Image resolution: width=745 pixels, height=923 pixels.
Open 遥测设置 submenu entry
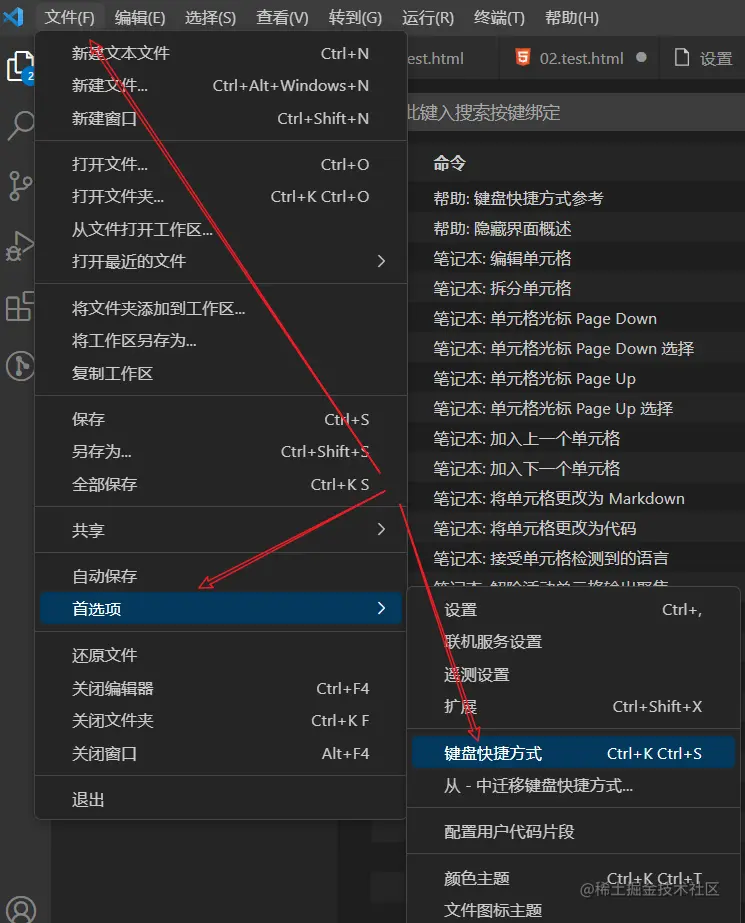(x=573, y=674)
